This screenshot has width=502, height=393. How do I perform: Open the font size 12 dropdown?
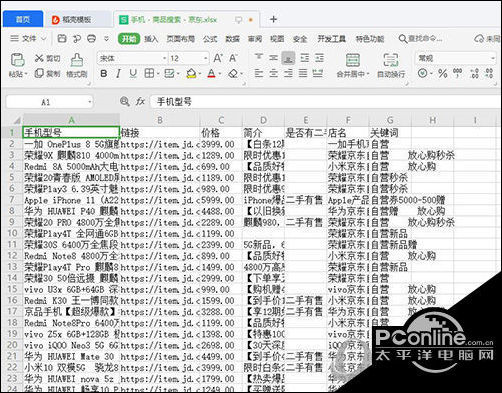point(205,59)
